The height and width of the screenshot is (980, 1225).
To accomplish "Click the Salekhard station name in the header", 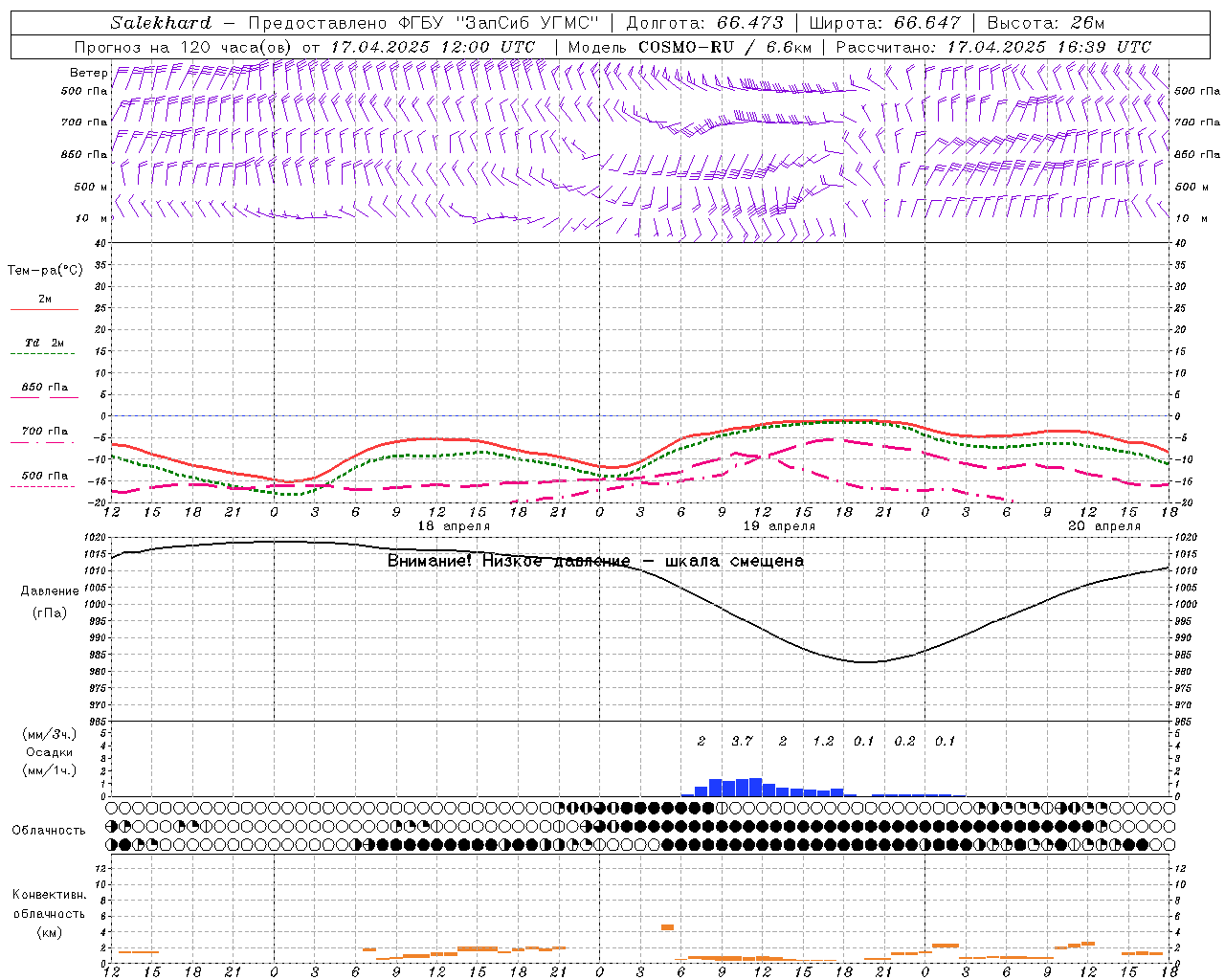I will tap(161, 23).
